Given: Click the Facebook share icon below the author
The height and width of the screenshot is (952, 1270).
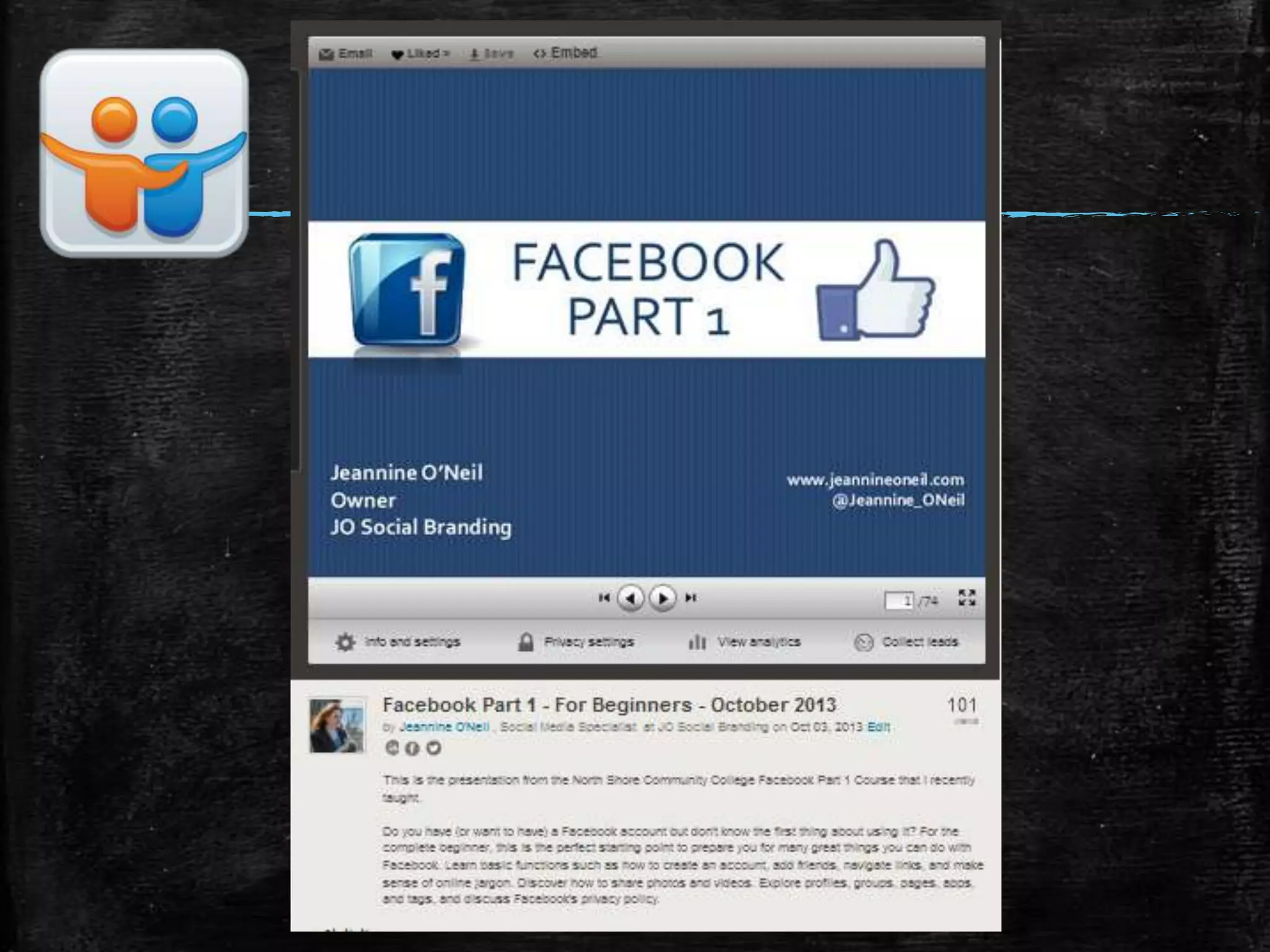Looking at the screenshot, I should (x=412, y=749).
